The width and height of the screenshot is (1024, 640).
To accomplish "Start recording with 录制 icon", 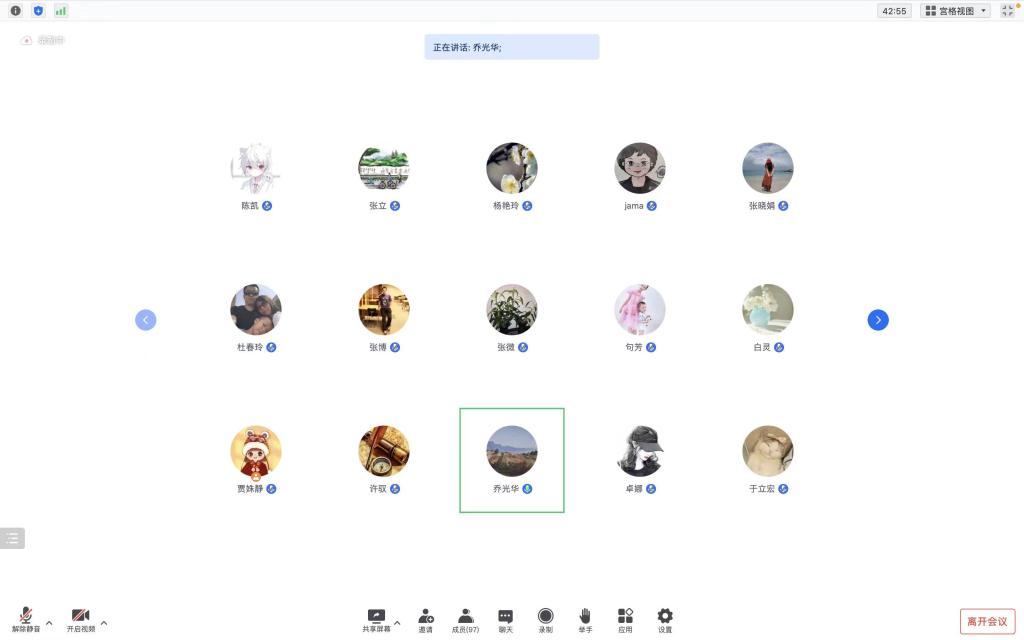I will [545, 620].
